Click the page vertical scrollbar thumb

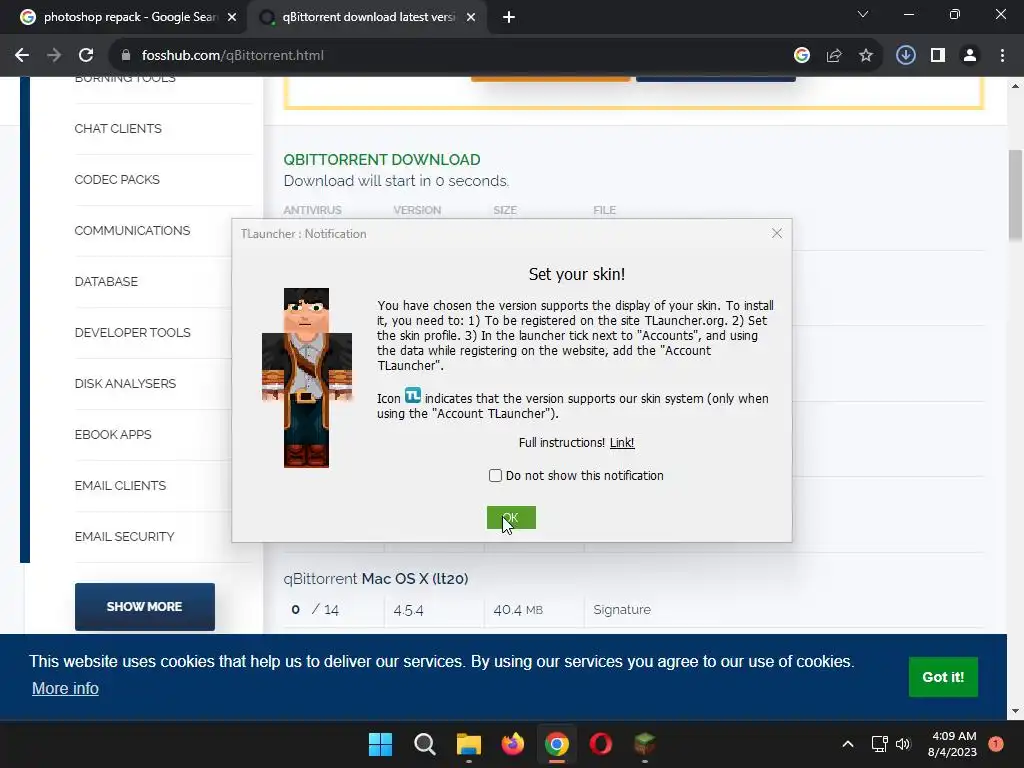1015,196
